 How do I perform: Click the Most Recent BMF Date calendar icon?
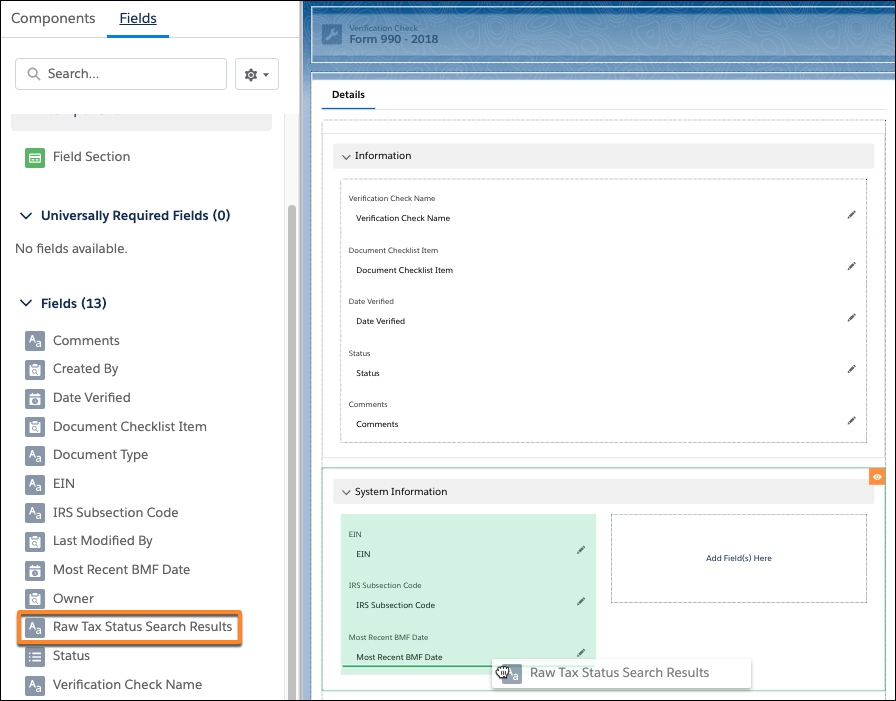click(35, 570)
